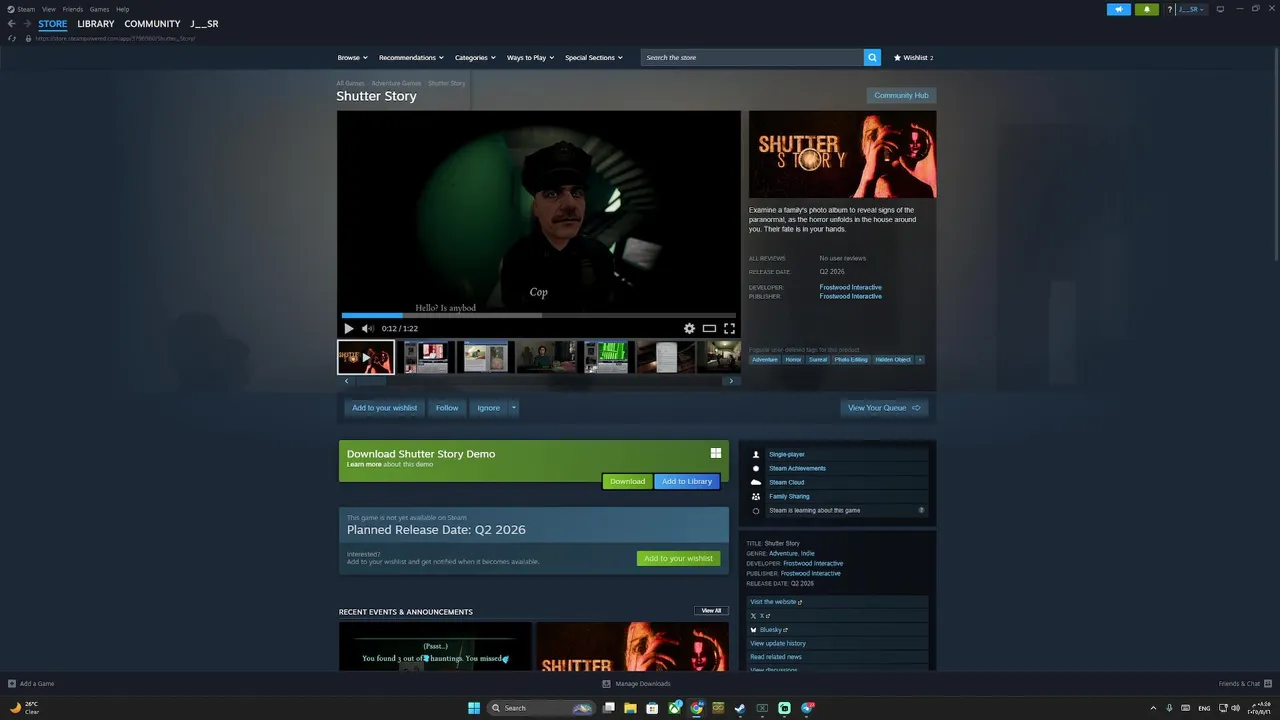Click the question mark help icon

click(1169, 9)
